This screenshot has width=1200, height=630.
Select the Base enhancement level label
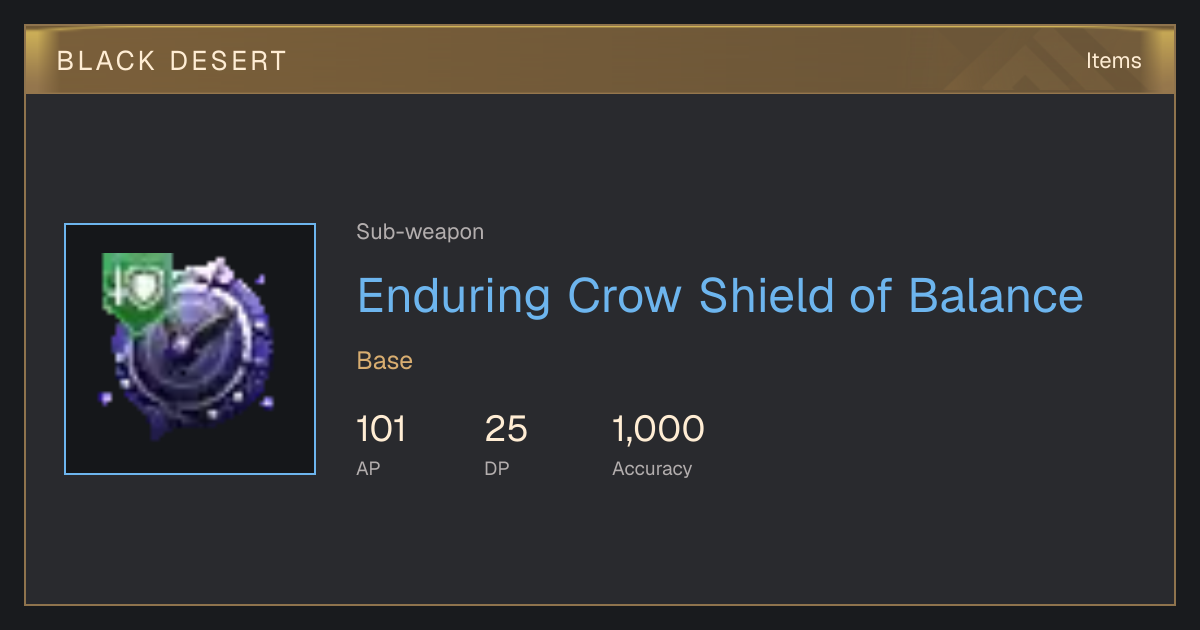click(x=385, y=361)
